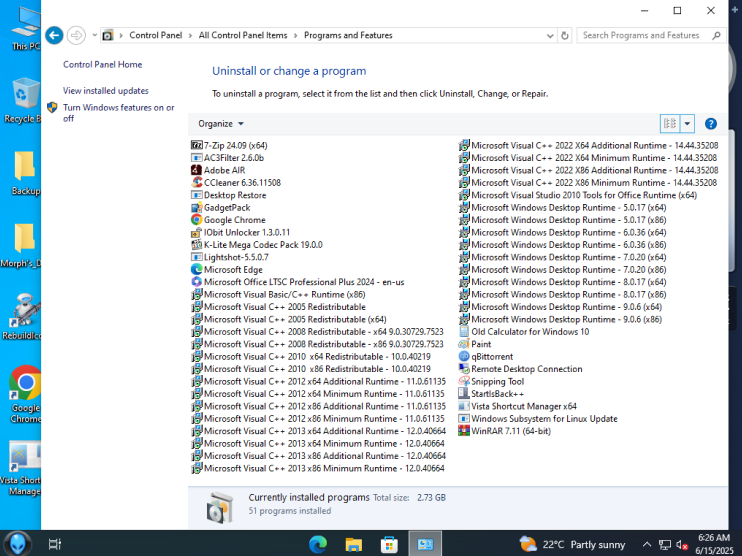Click the Start button alien icon
Viewport: 742px width, 556px height.
pos(18,544)
